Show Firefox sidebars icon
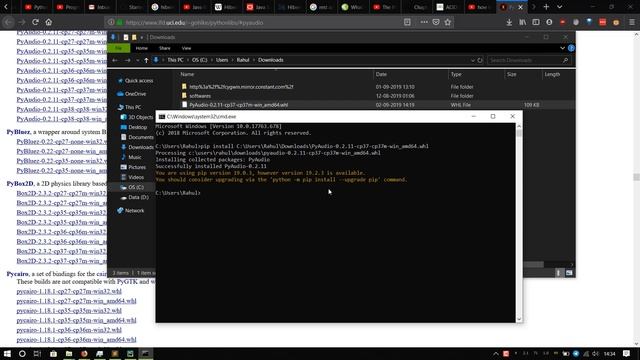Screen dimensions: 640x360 click(536, 22)
